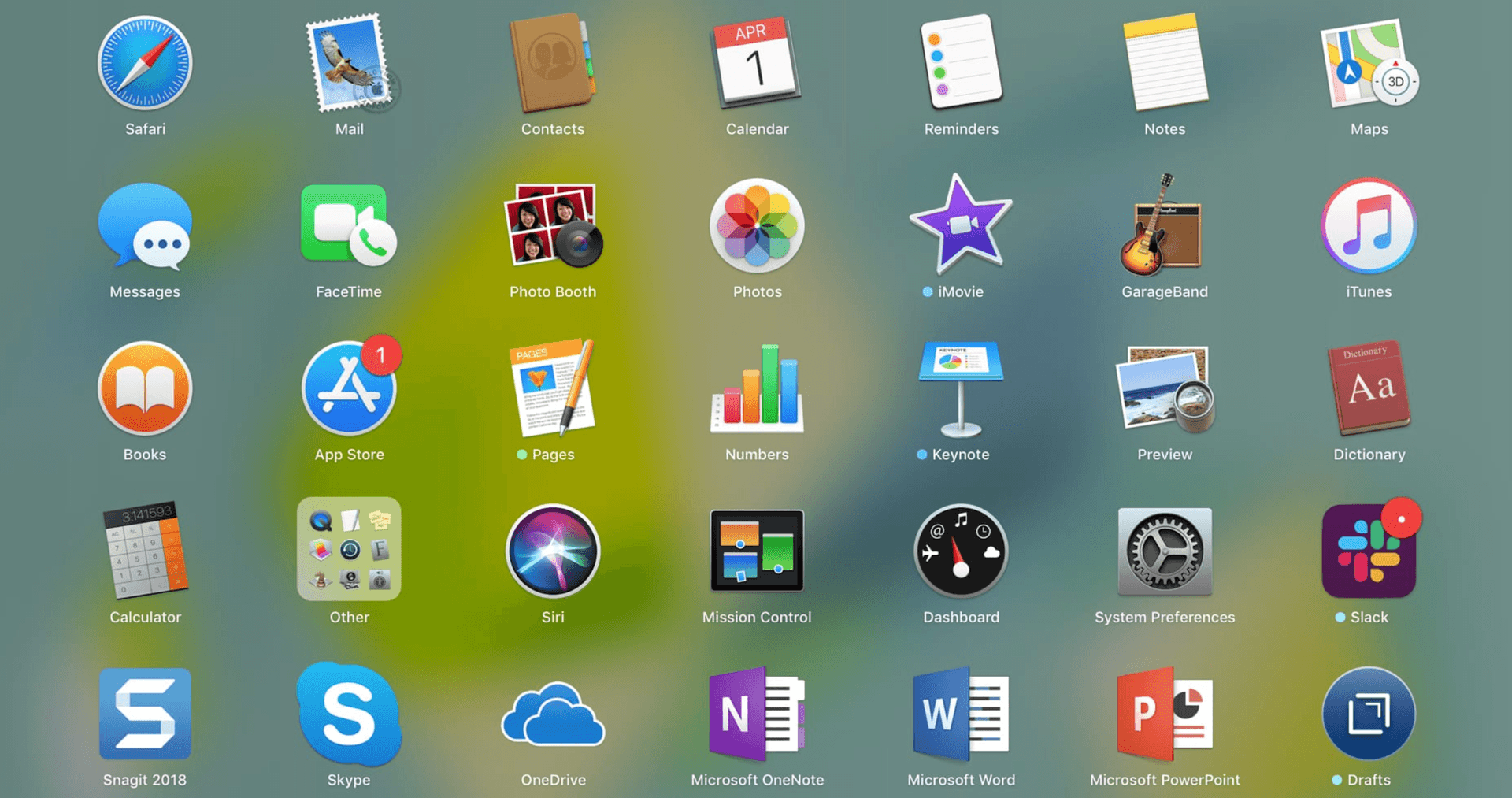
Task: Click the Dictionary app label
Action: (1369, 455)
